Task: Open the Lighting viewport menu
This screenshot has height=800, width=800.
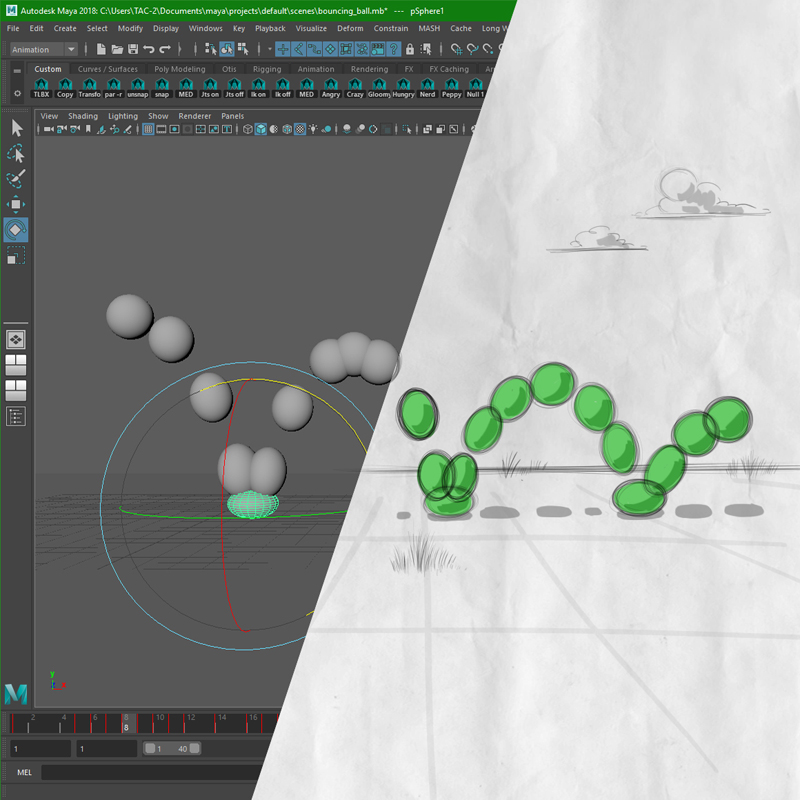Action: (x=123, y=116)
